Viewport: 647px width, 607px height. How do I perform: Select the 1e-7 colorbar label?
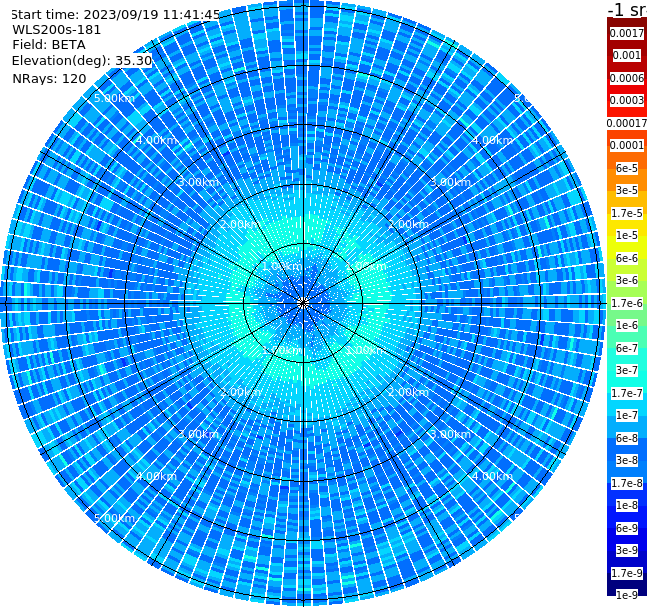[x=627, y=415]
